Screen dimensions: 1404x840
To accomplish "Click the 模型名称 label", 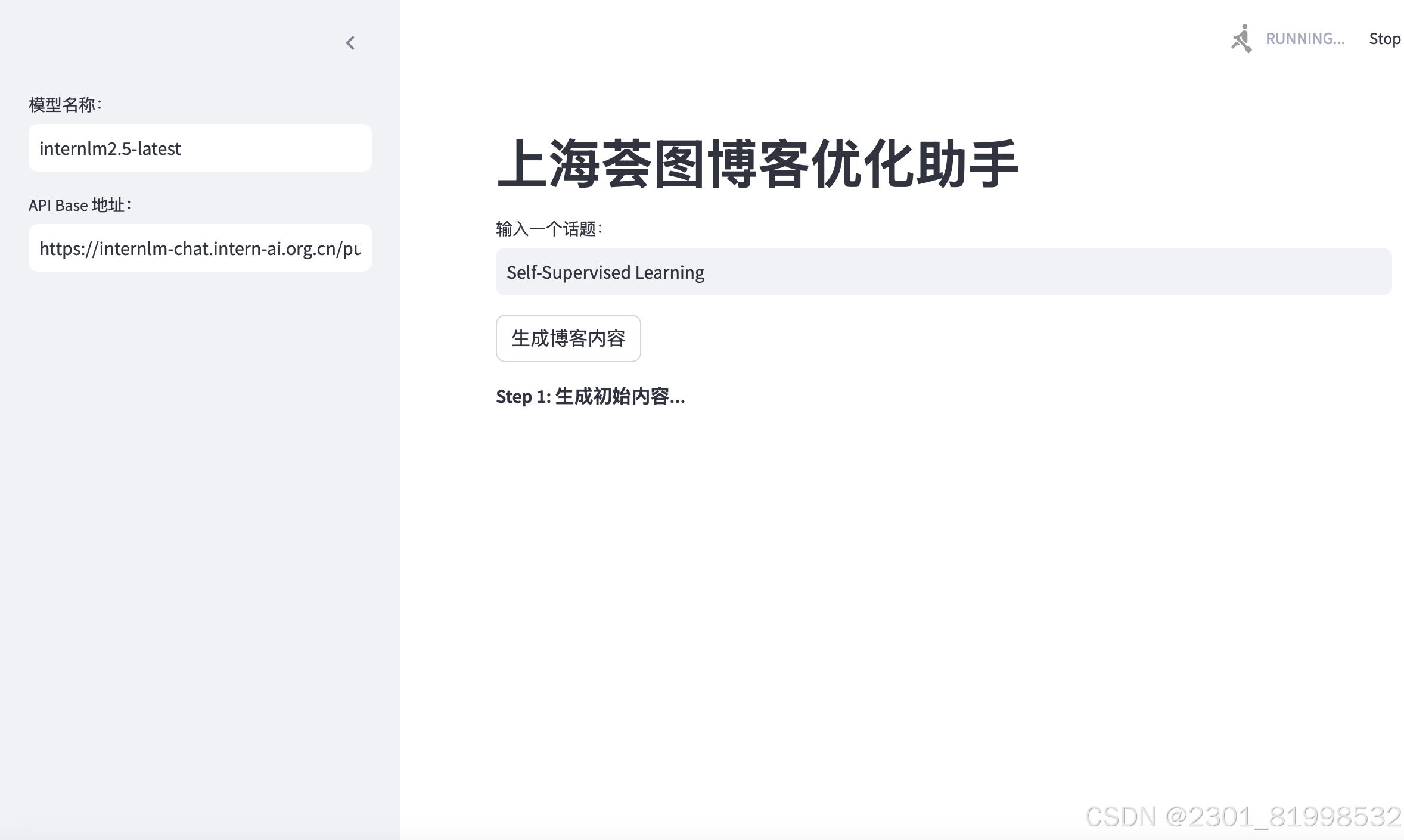I will coord(65,105).
